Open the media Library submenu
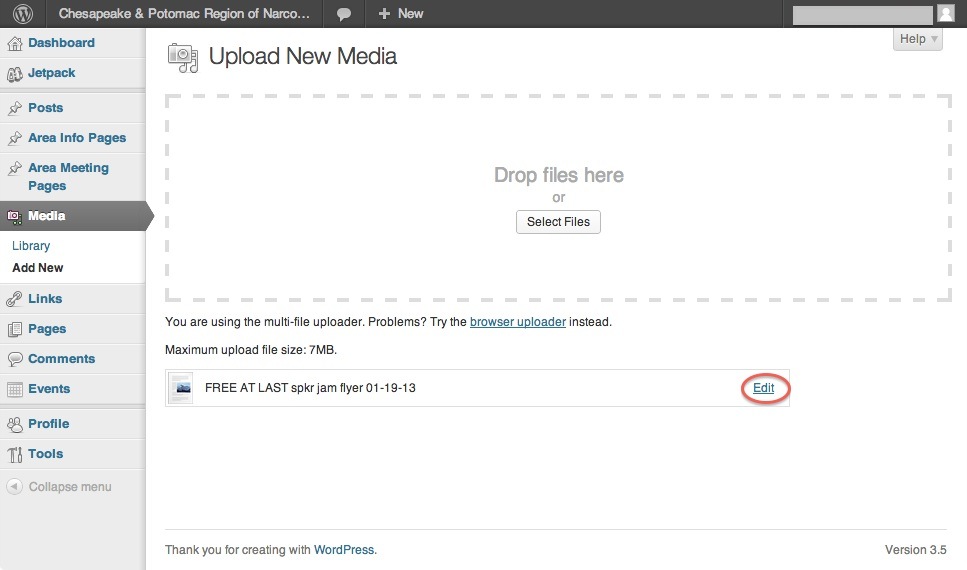 (x=31, y=246)
